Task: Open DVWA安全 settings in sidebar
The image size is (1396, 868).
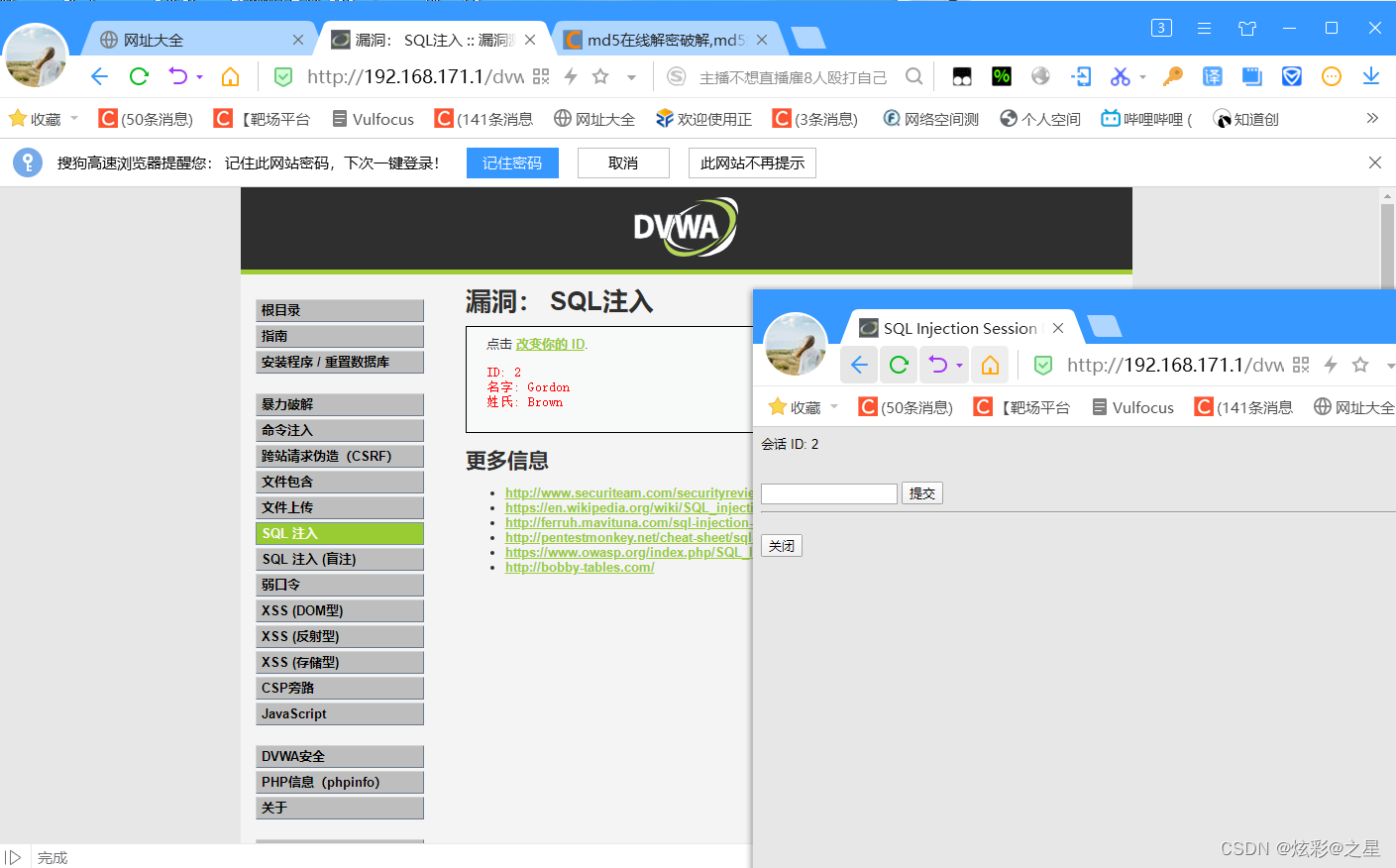Action: tap(340, 756)
